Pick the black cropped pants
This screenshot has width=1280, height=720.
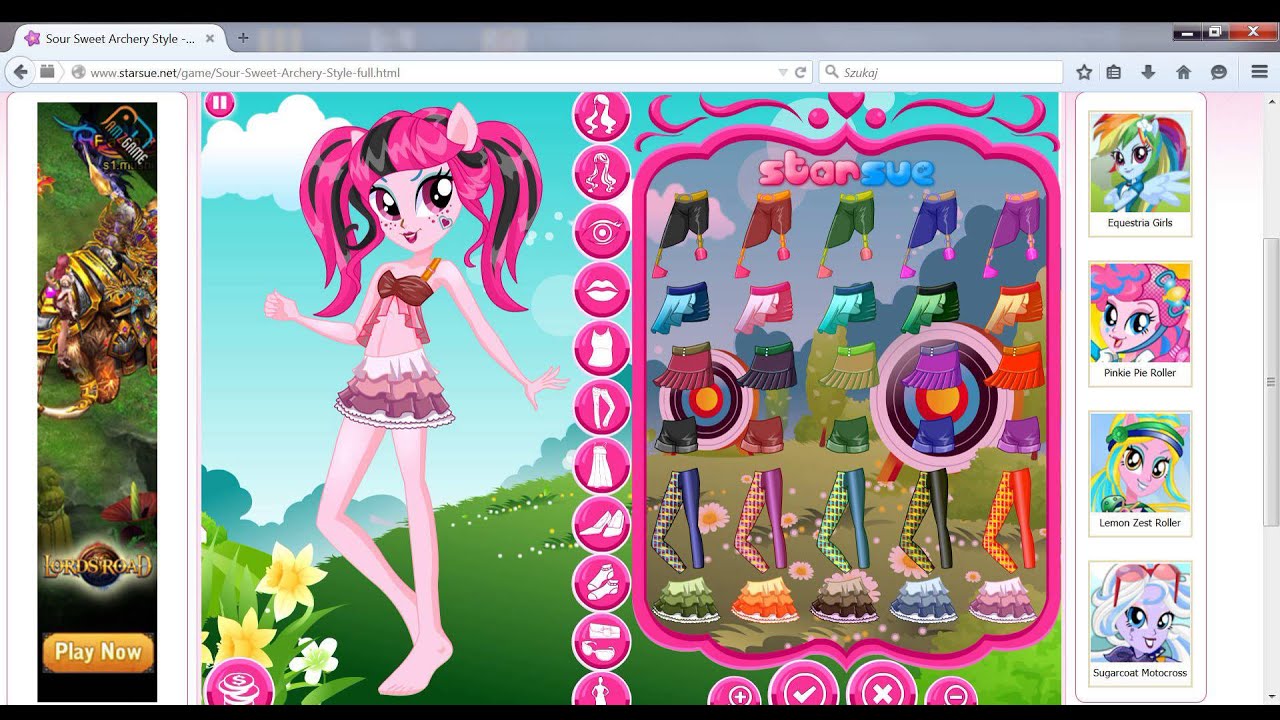(x=683, y=232)
